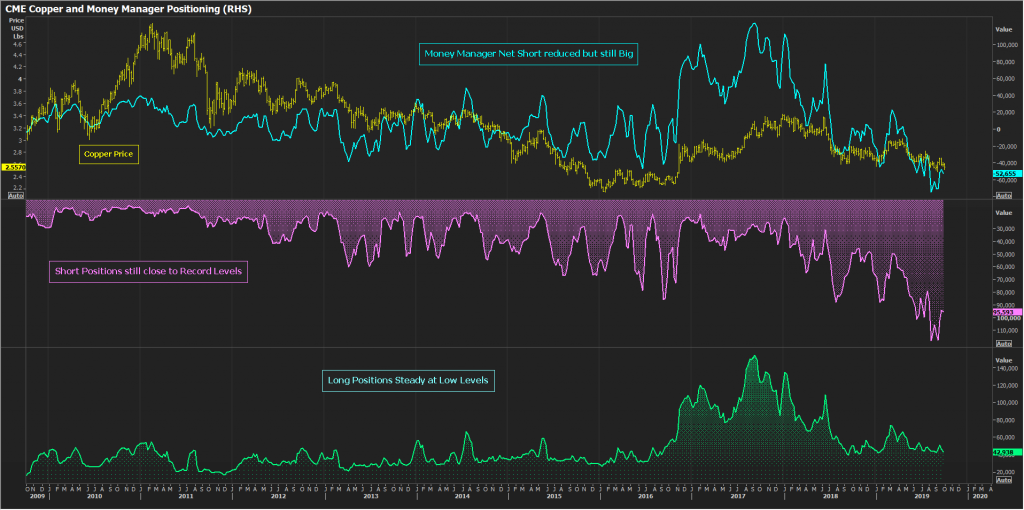Image resolution: width=1024 pixels, height=510 pixels.
Task: Click the 2011 year label on time axis
Action: tap(186, 496)
